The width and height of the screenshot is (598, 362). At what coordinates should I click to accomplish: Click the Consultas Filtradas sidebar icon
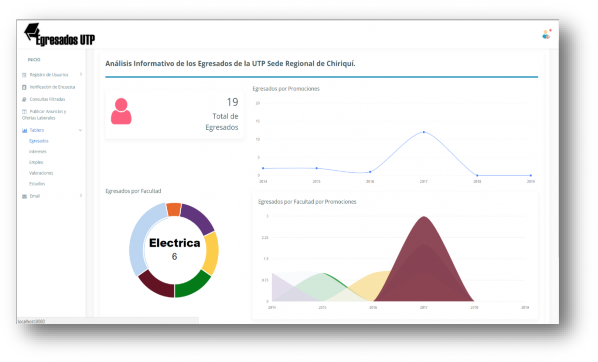pos(24,99)
